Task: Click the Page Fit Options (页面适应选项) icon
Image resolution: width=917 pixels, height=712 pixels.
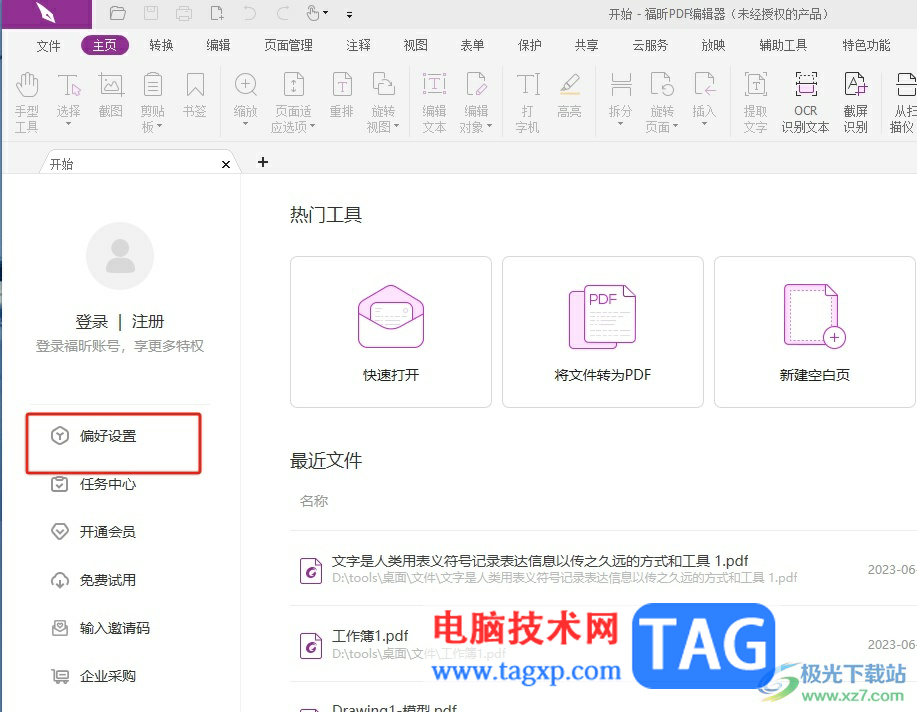Action: tap(294, 85)
